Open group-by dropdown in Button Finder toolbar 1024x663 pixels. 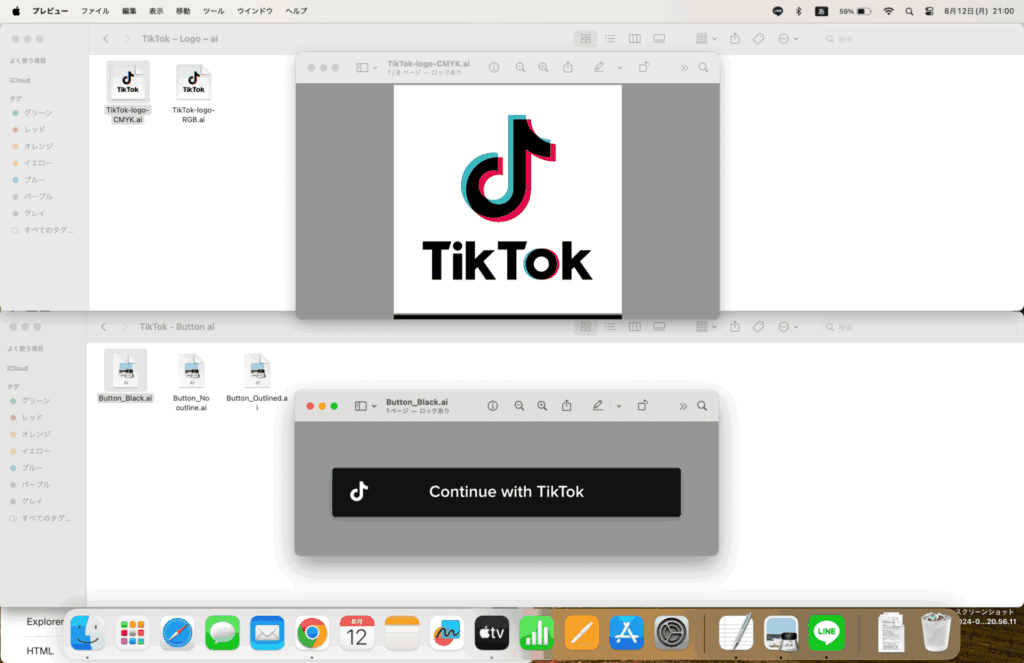click(x=706, y=327)
